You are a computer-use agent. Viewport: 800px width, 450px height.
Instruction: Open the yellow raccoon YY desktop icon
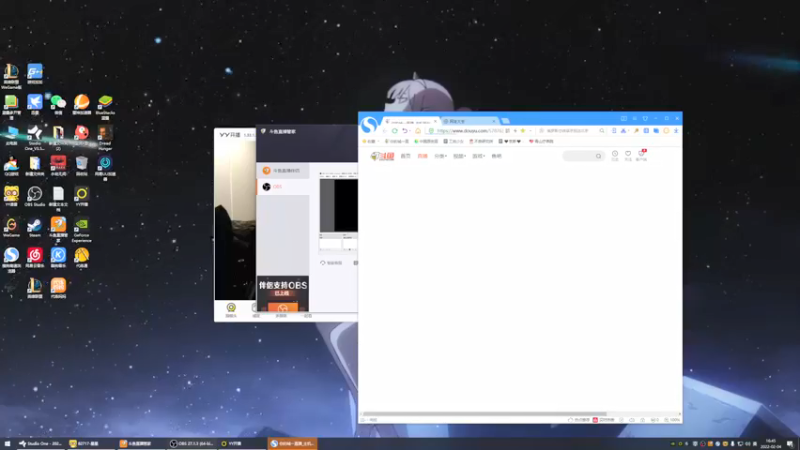click(11, 196)
